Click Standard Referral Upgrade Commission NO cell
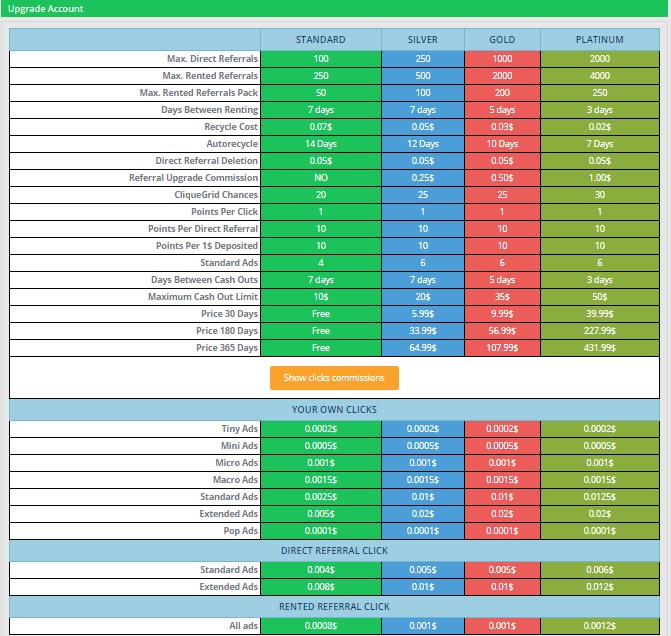671x636 pixels. [x=321, y=178]
